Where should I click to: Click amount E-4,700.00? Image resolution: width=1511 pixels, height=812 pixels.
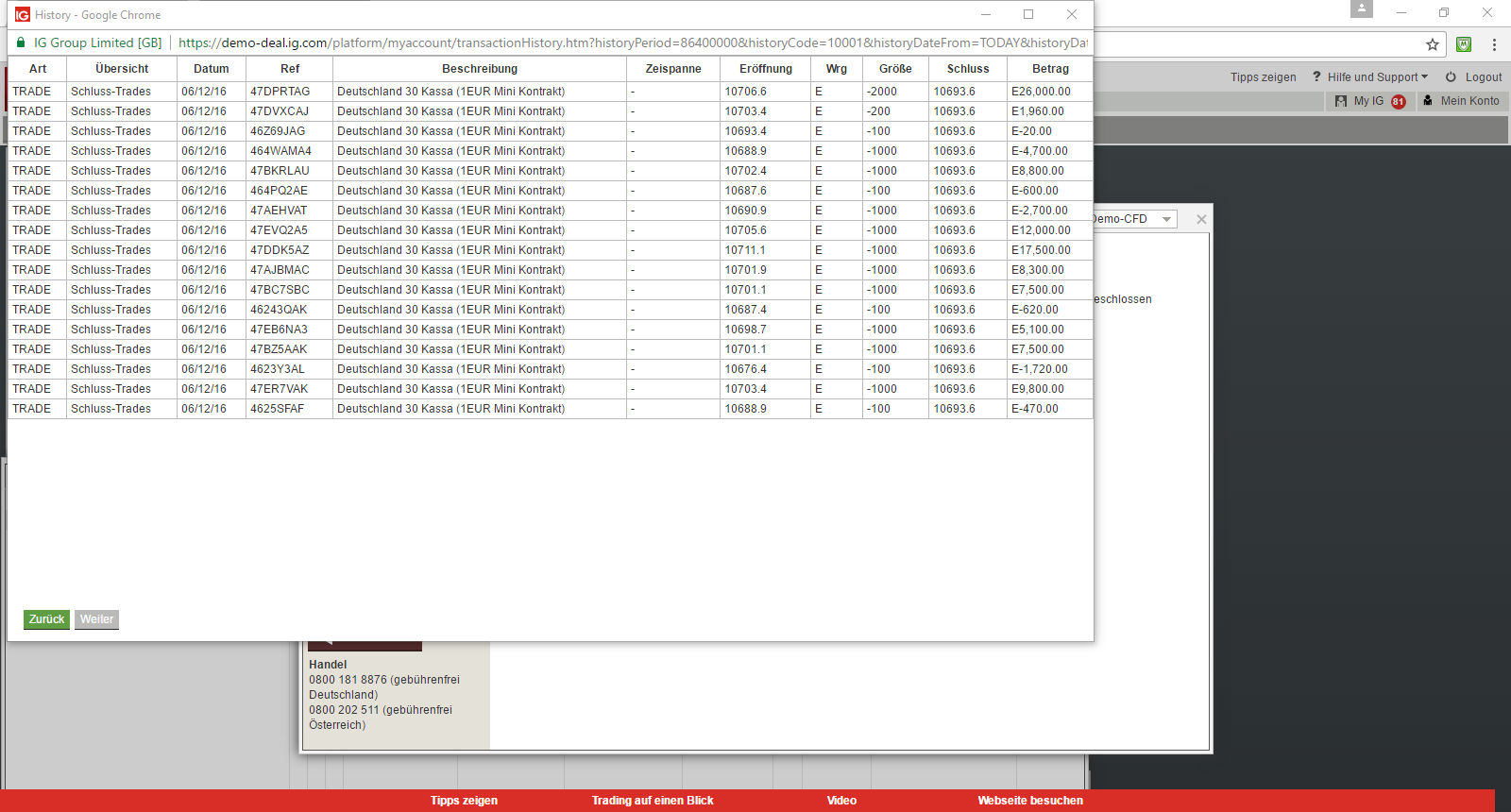click(1040, 151)
